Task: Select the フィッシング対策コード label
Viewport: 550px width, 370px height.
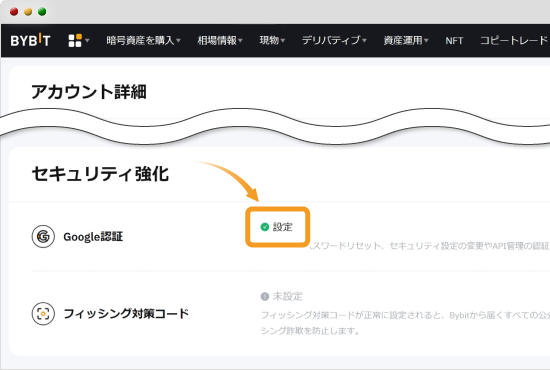Action: [126, 314]
